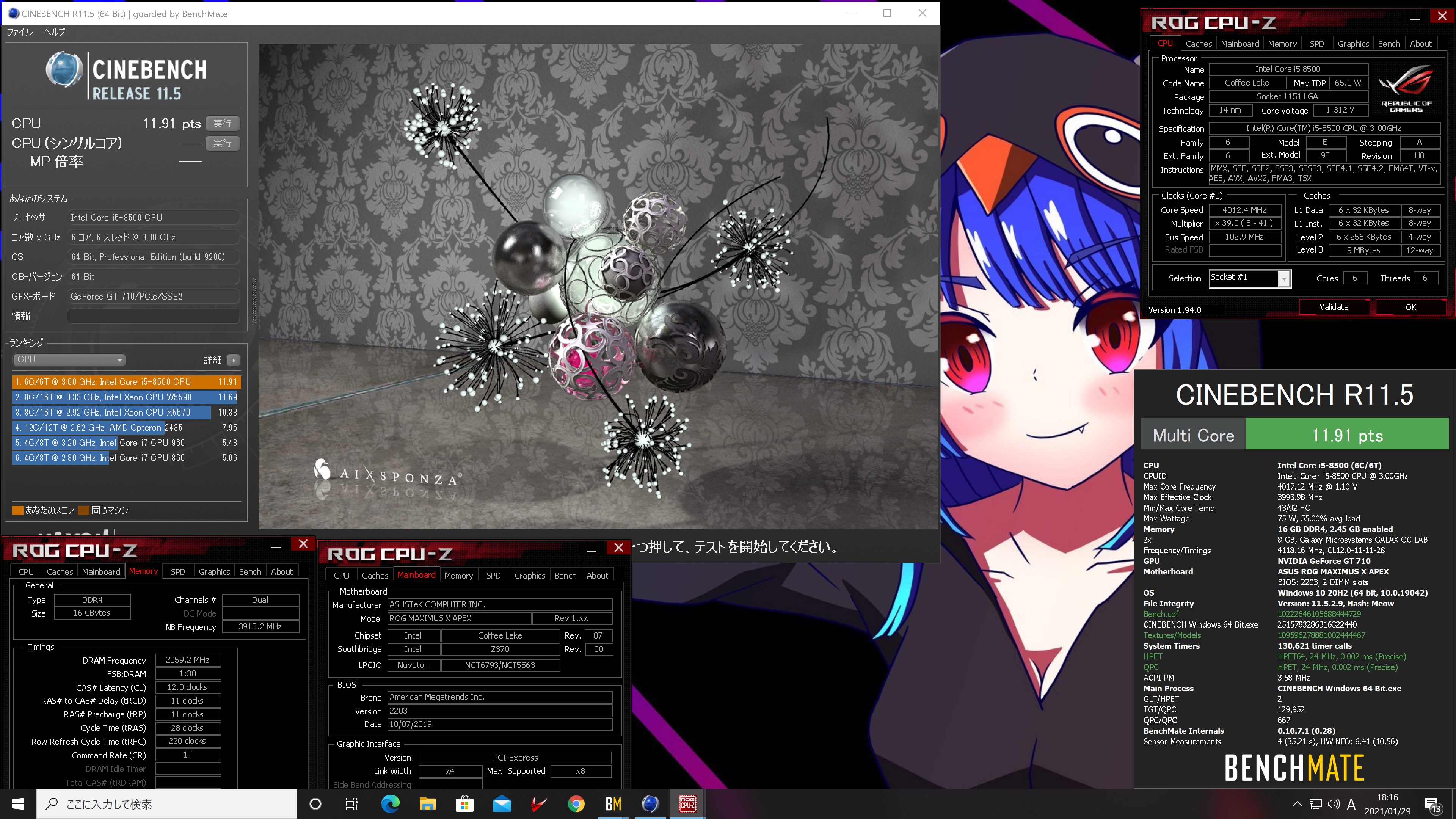This screenshot has width=1456, height=819.
Task: Click Multi Core 11.91 pts green bar
Action: (1347, 435)
